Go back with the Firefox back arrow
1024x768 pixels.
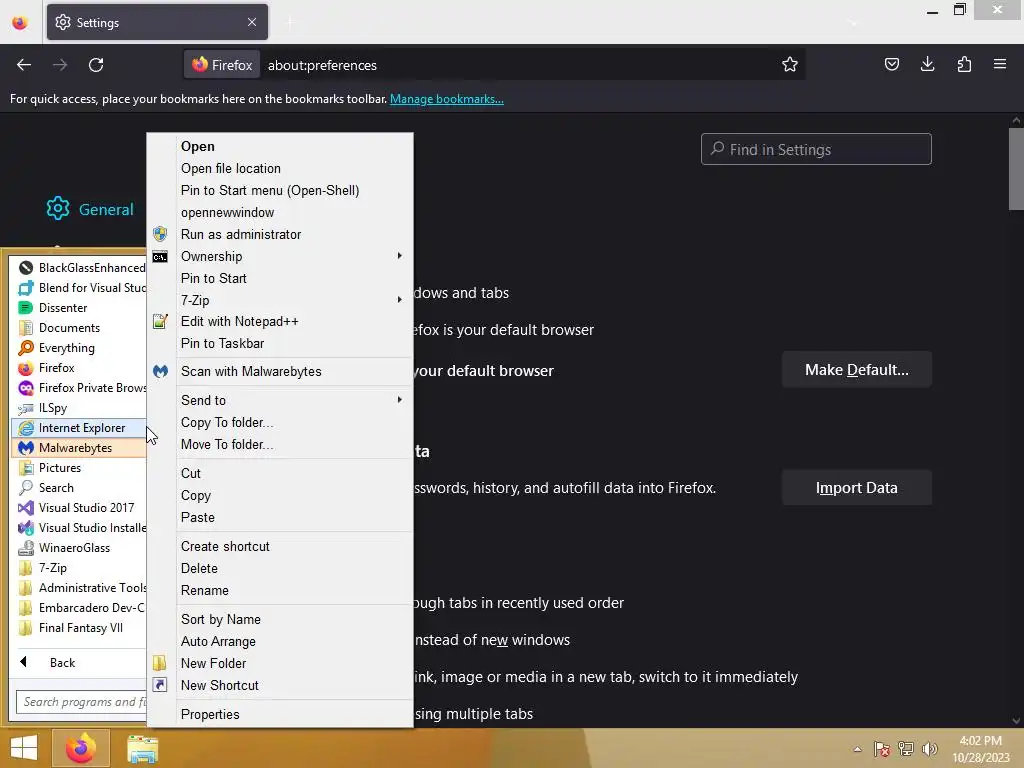click(24, 65)
